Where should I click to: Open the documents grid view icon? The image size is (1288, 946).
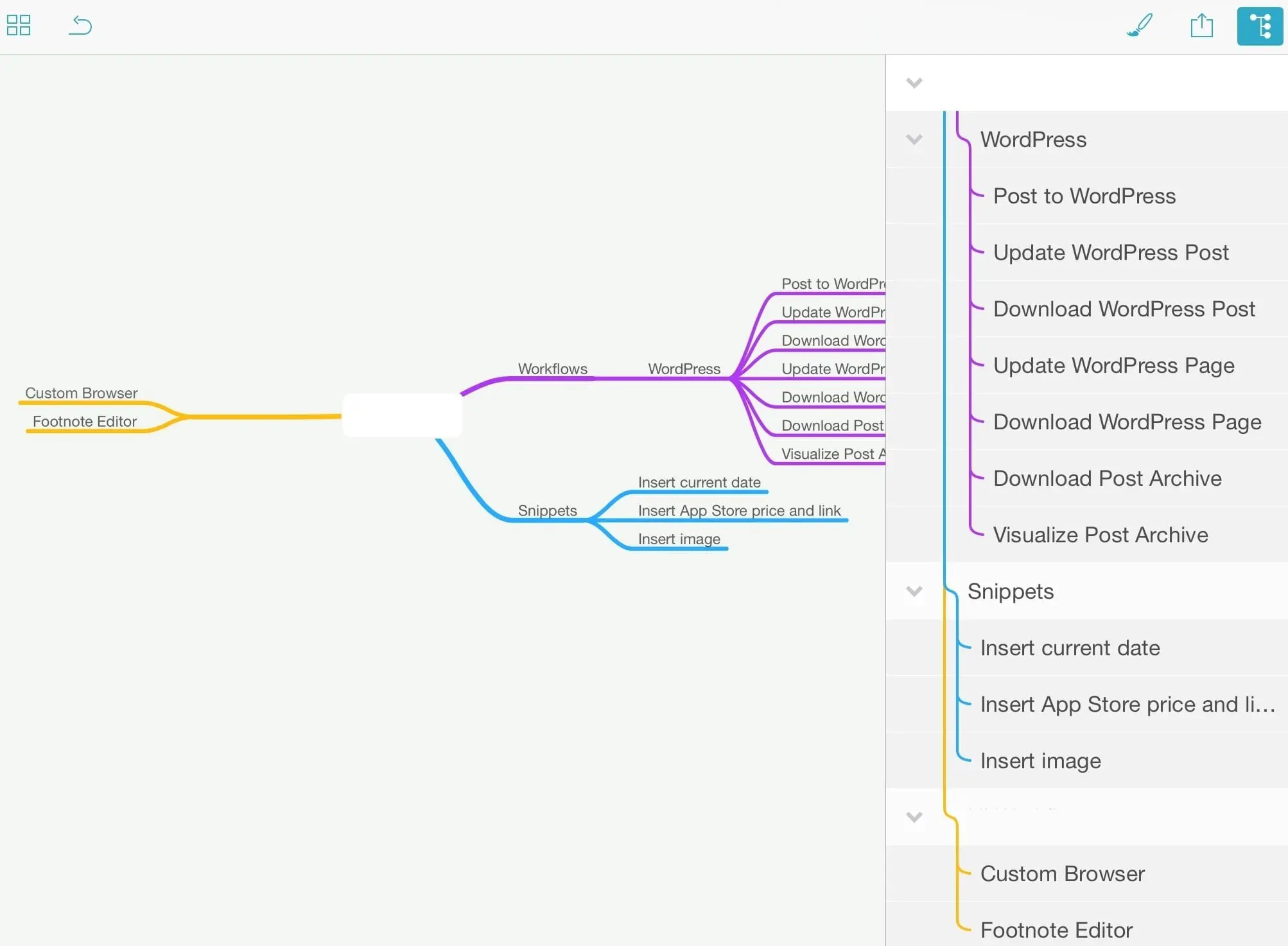coord(19,25)
